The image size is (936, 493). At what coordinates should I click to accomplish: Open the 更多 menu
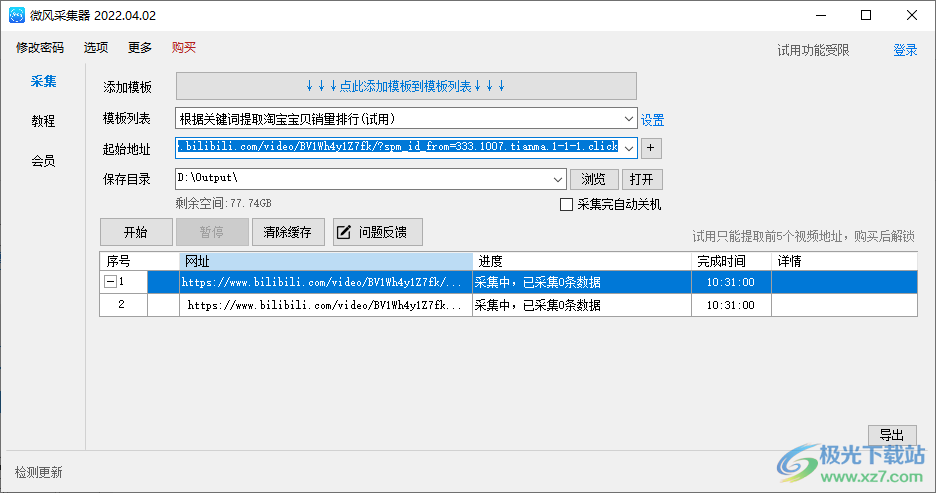(140, 48)
